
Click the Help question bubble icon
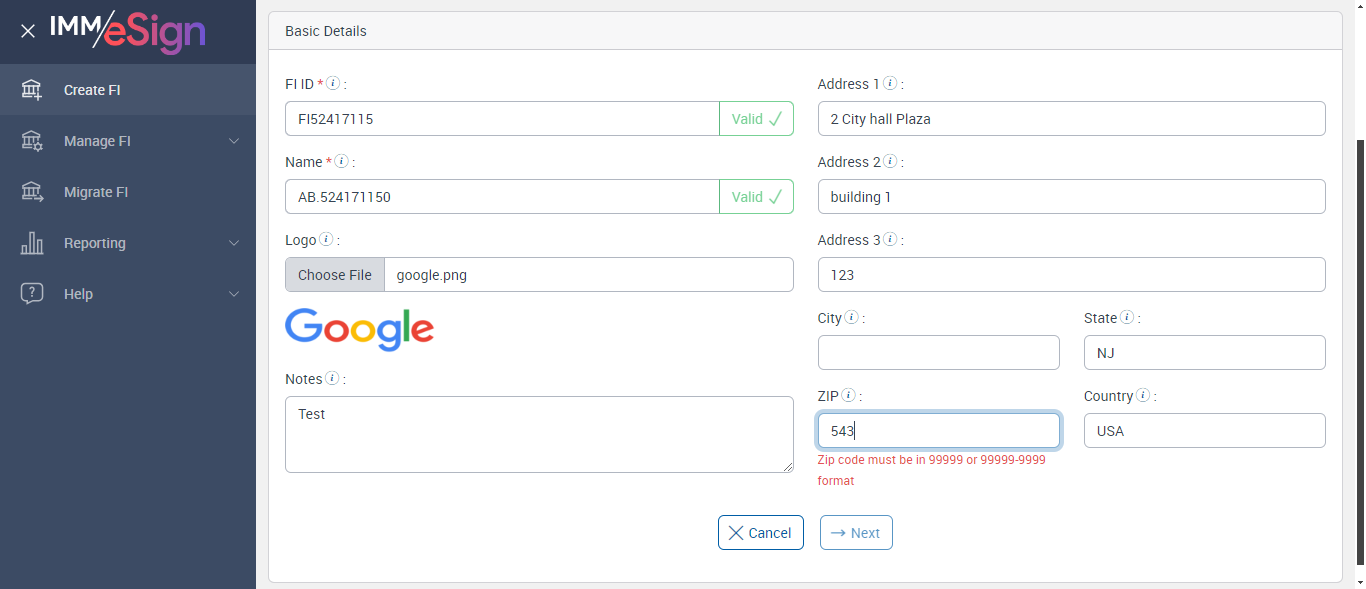[32, 294]
